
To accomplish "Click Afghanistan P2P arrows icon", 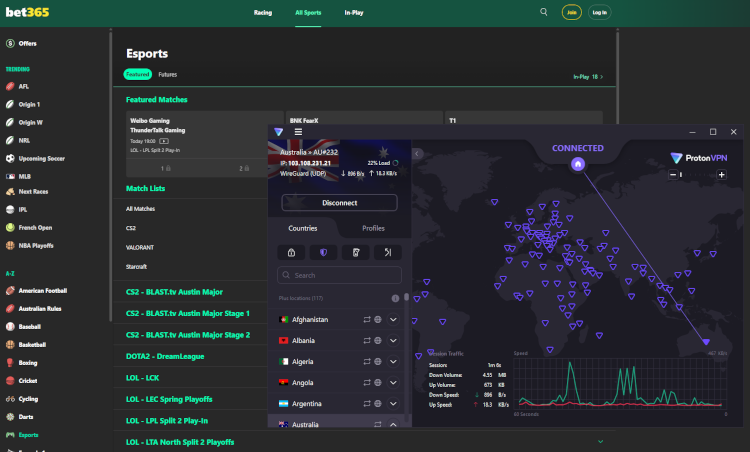I will [x=367, y=320].
